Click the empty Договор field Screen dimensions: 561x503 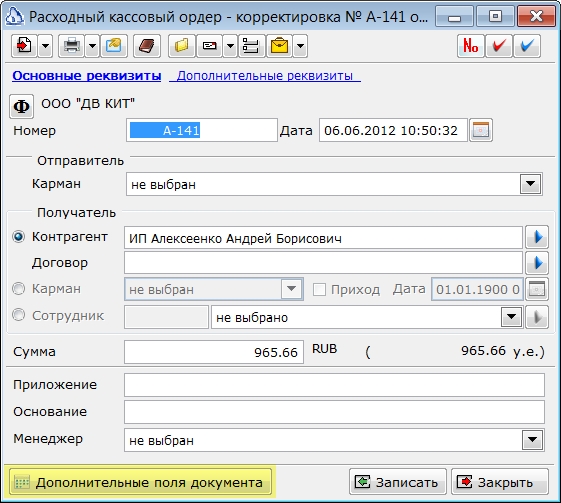323,263
